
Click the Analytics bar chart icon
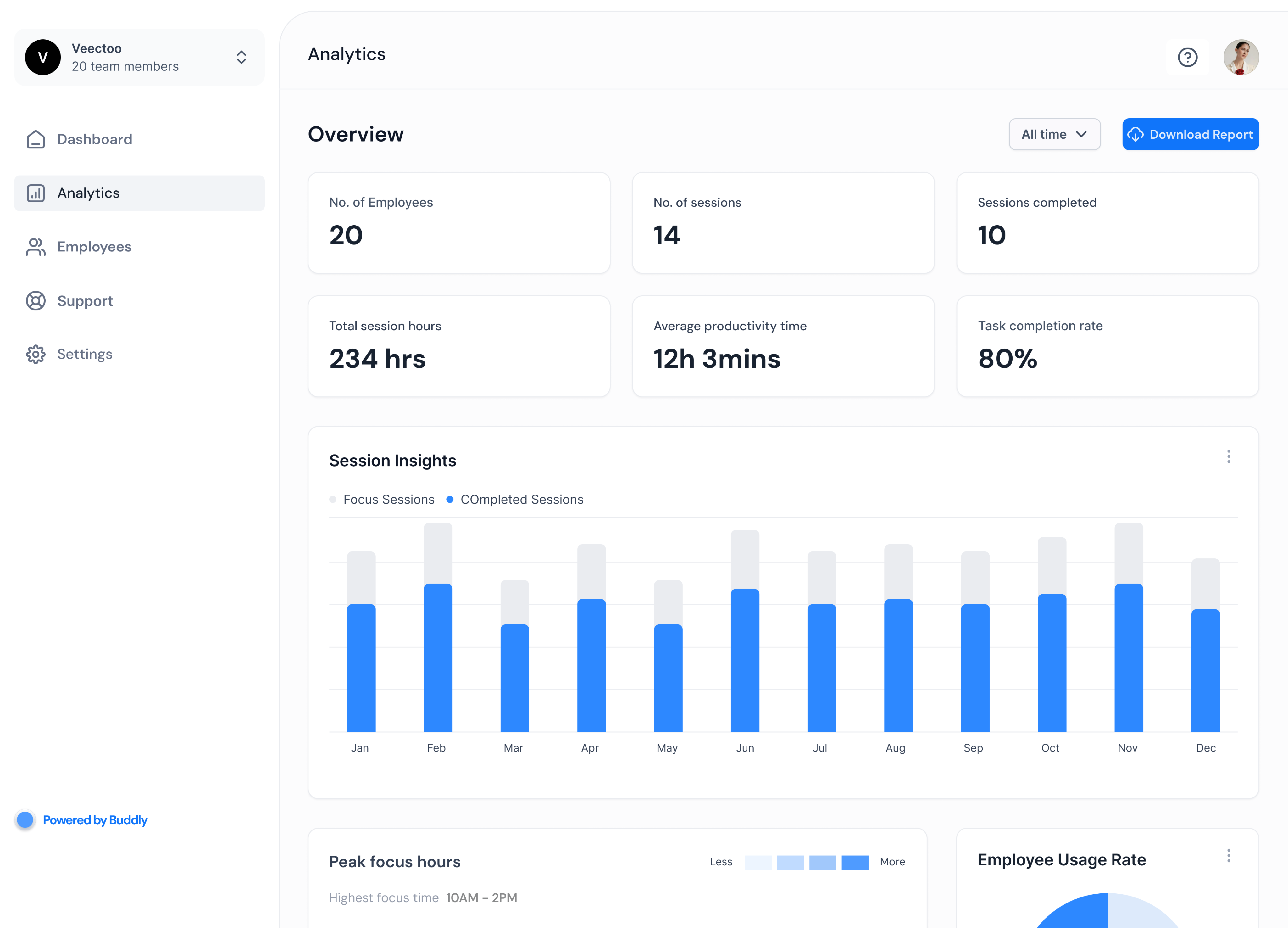[36, 193]
